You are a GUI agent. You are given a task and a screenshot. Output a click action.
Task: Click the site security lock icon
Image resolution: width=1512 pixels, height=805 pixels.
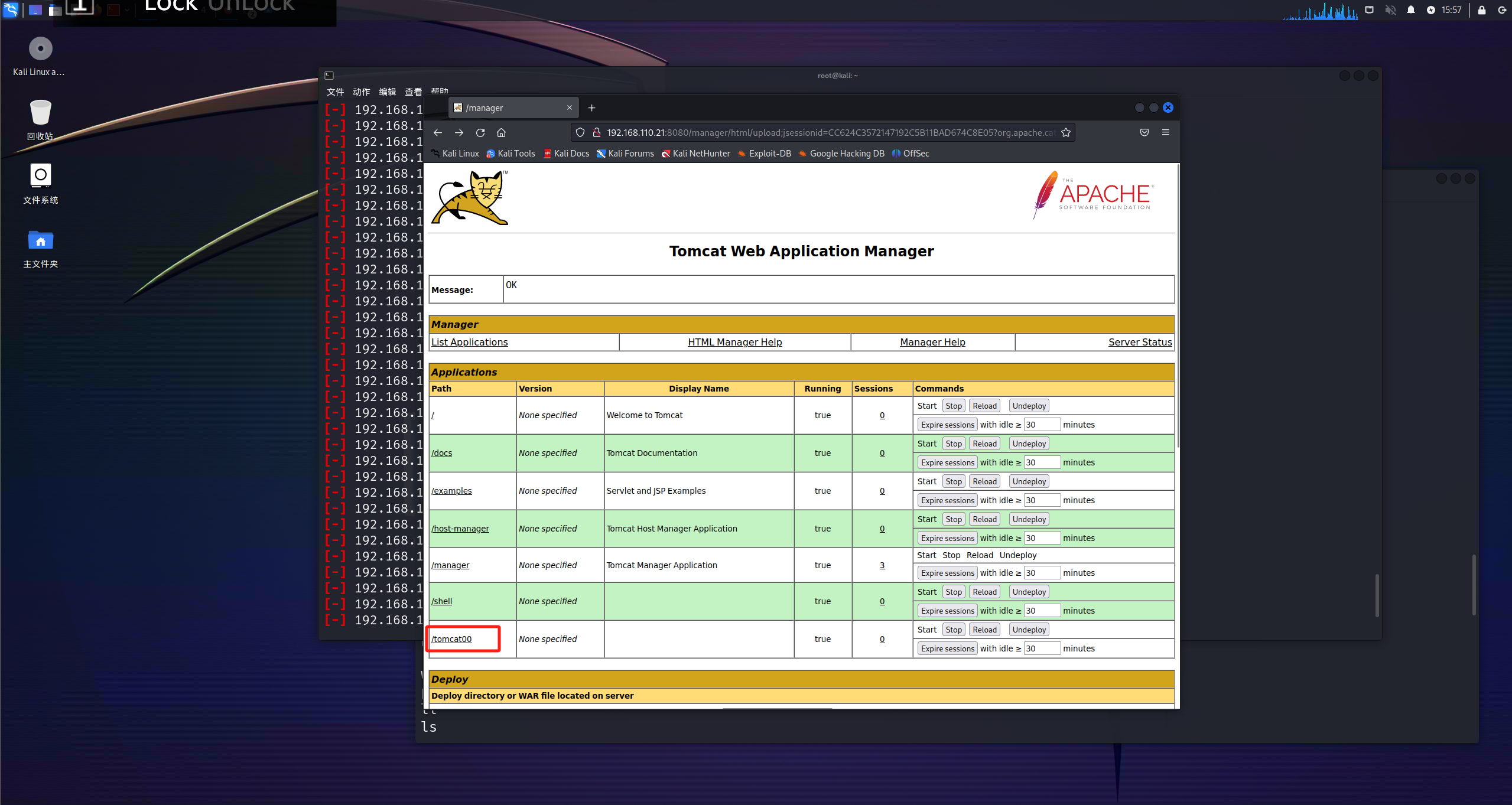click(597, 133)
